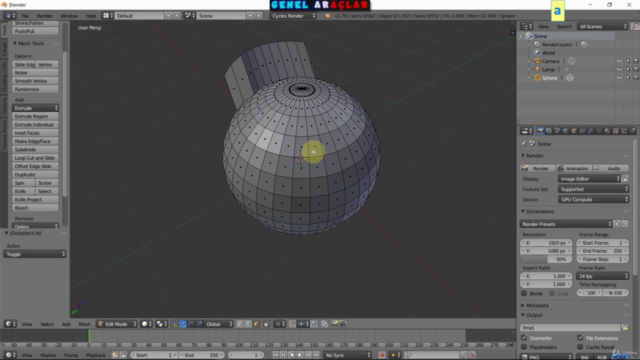
Task: Open the Window menu
Action: pyautogui.click(x=69, y=16)
